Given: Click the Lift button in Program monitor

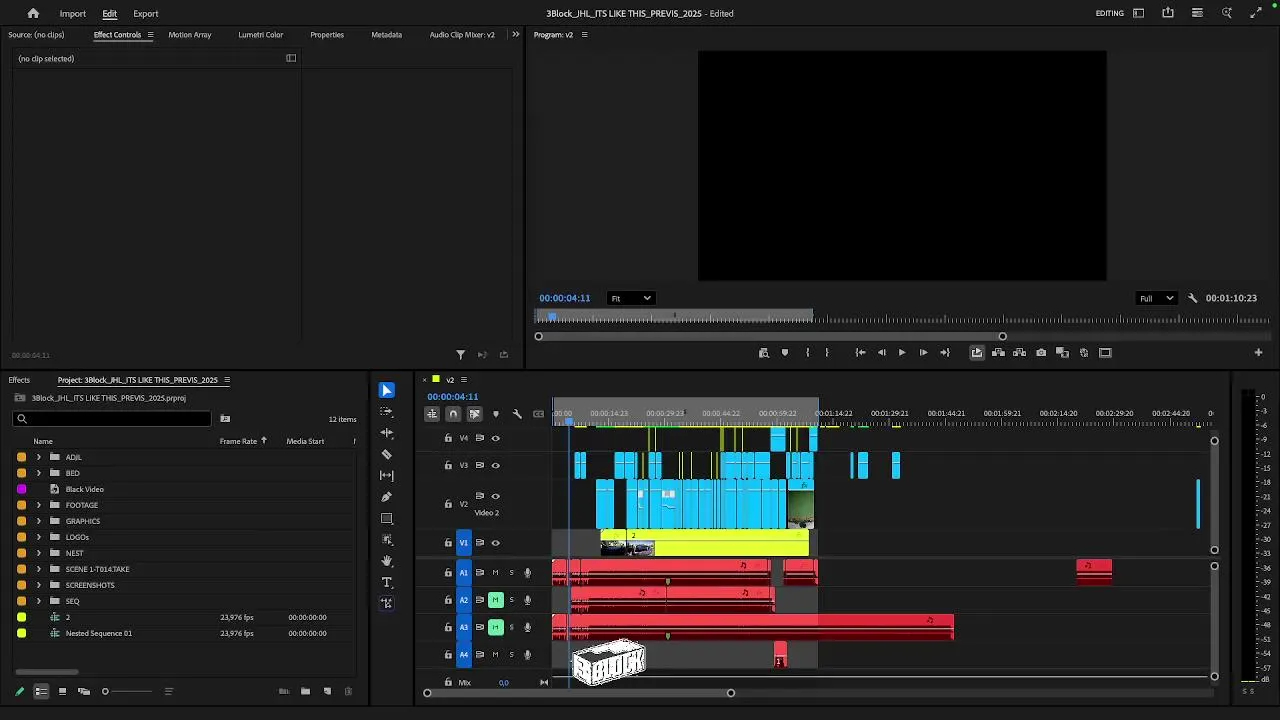Looking at the screenshot, I should coord(998,352).
